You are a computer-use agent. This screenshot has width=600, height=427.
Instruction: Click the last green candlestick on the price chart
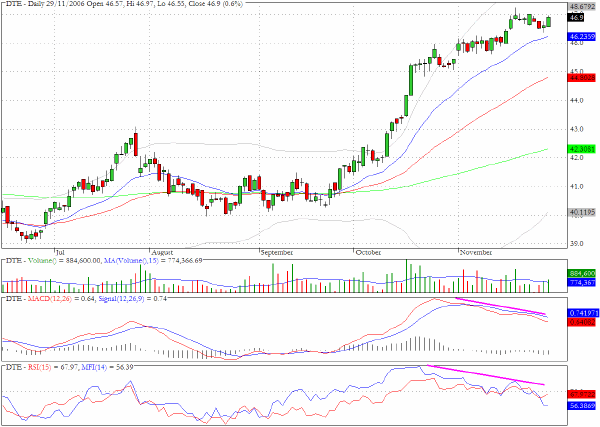(x=549, y=21)
